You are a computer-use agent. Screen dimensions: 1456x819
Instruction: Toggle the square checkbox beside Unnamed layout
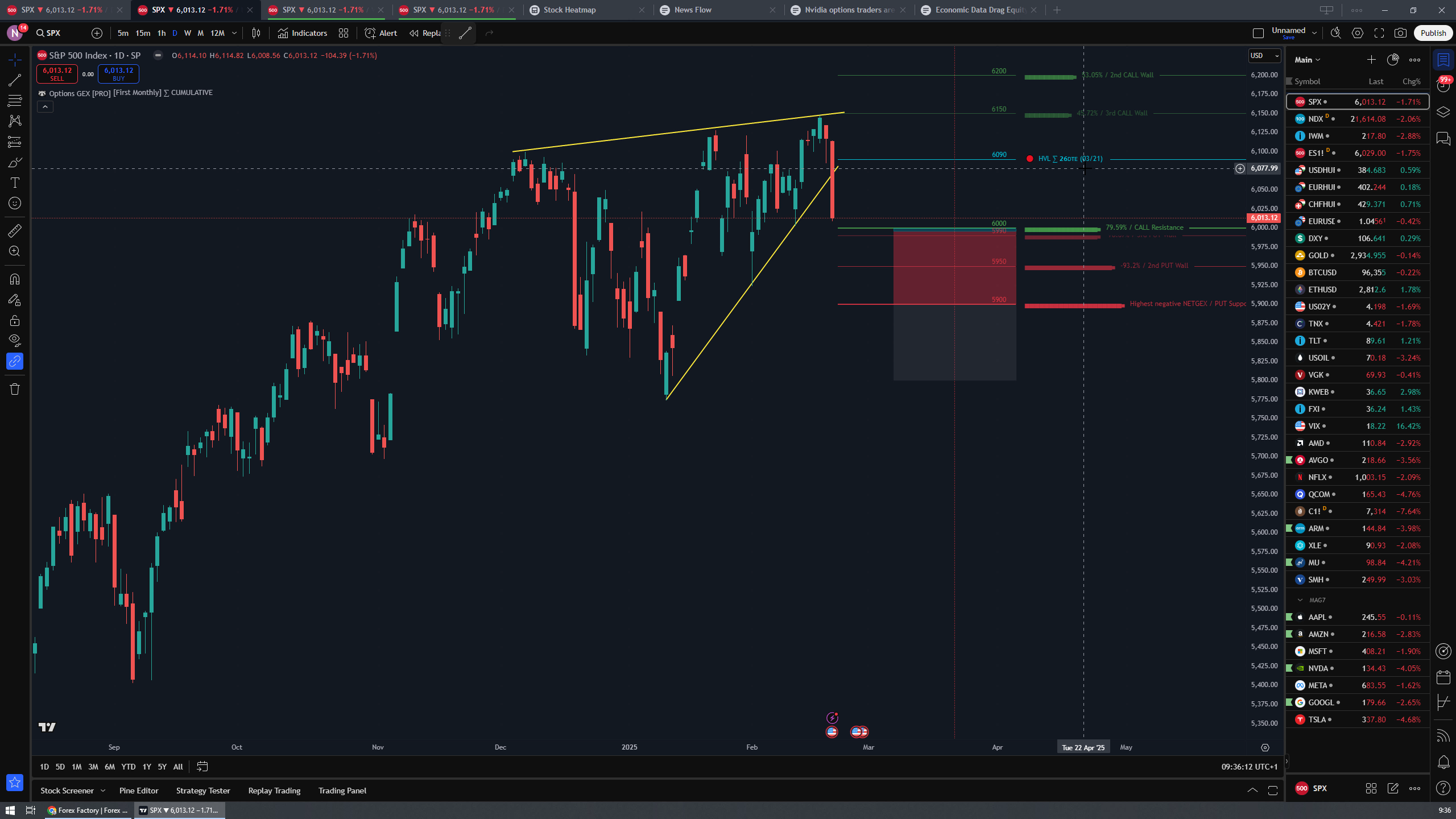point(1258,33)
